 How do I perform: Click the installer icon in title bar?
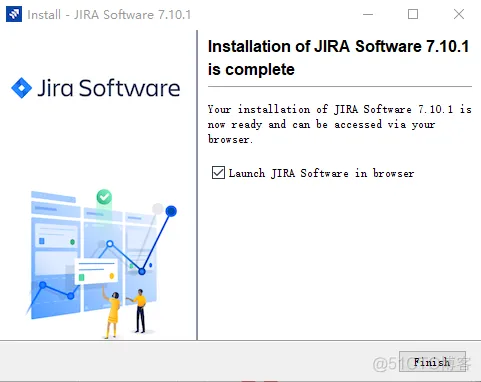[14, 14]
